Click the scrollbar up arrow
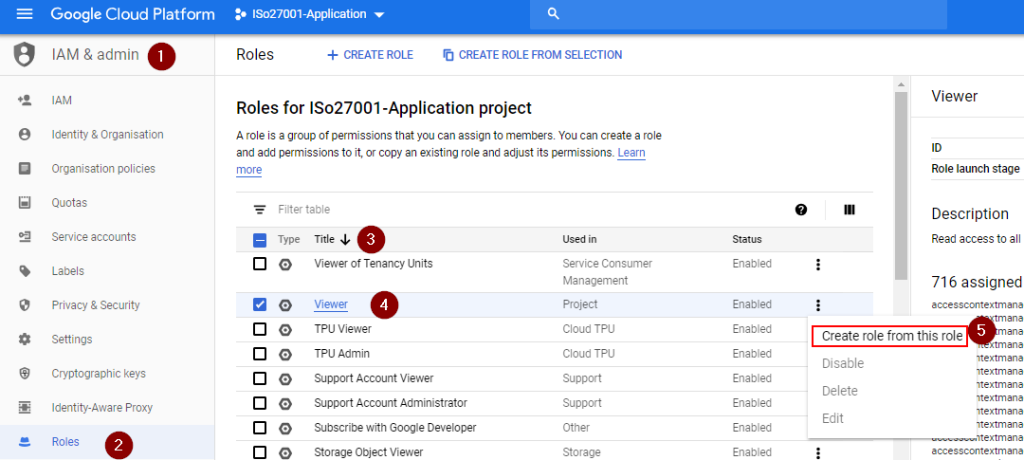Screen dimensions: 1024x460 coord(901,84)
